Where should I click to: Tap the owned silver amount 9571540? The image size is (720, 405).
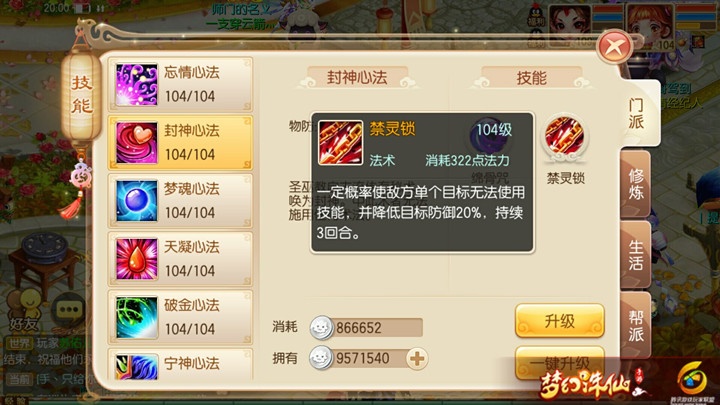pos(363,358)
